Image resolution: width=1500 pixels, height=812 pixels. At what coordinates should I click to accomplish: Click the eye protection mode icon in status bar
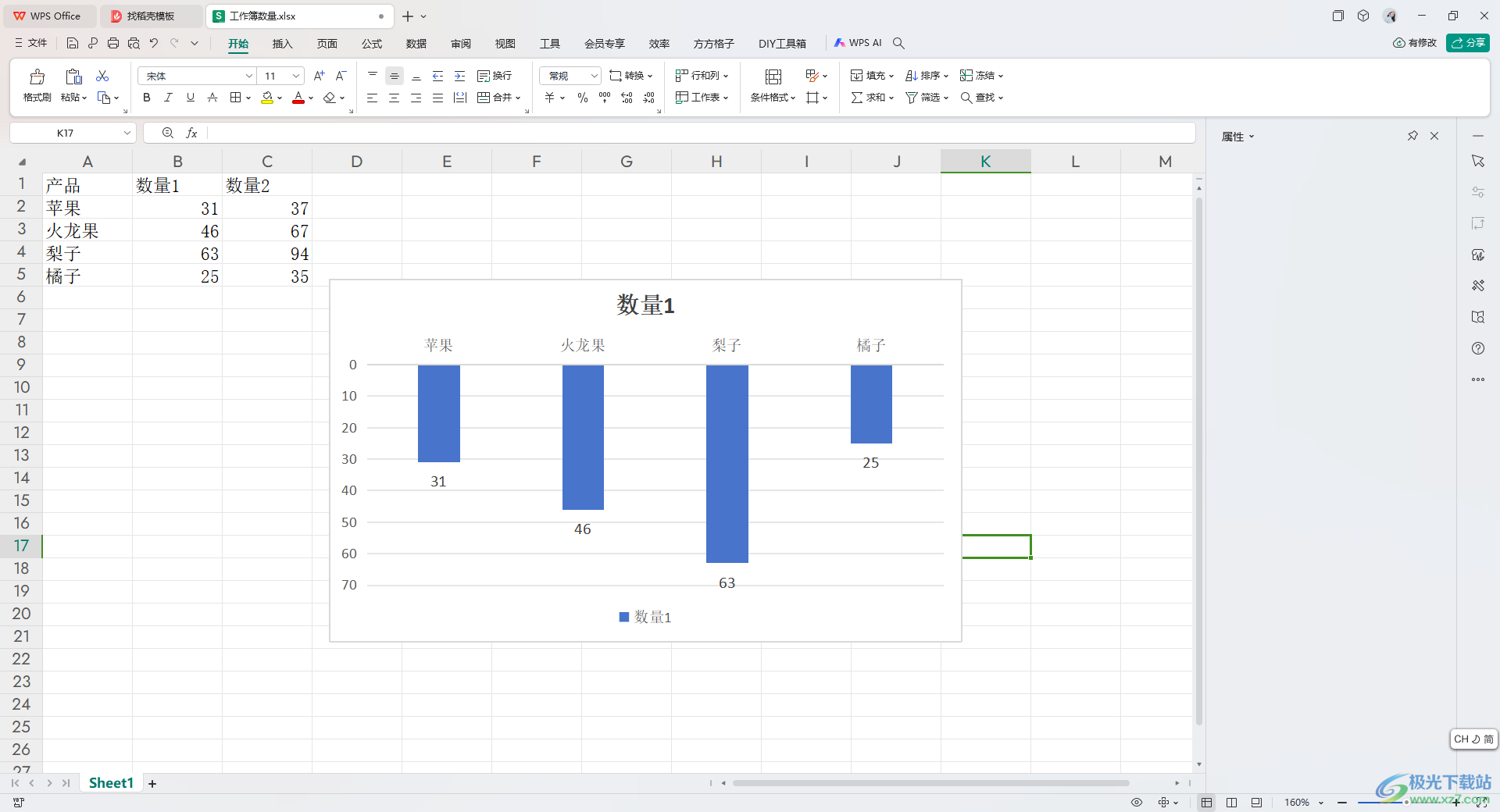(x=1137, y=803)
